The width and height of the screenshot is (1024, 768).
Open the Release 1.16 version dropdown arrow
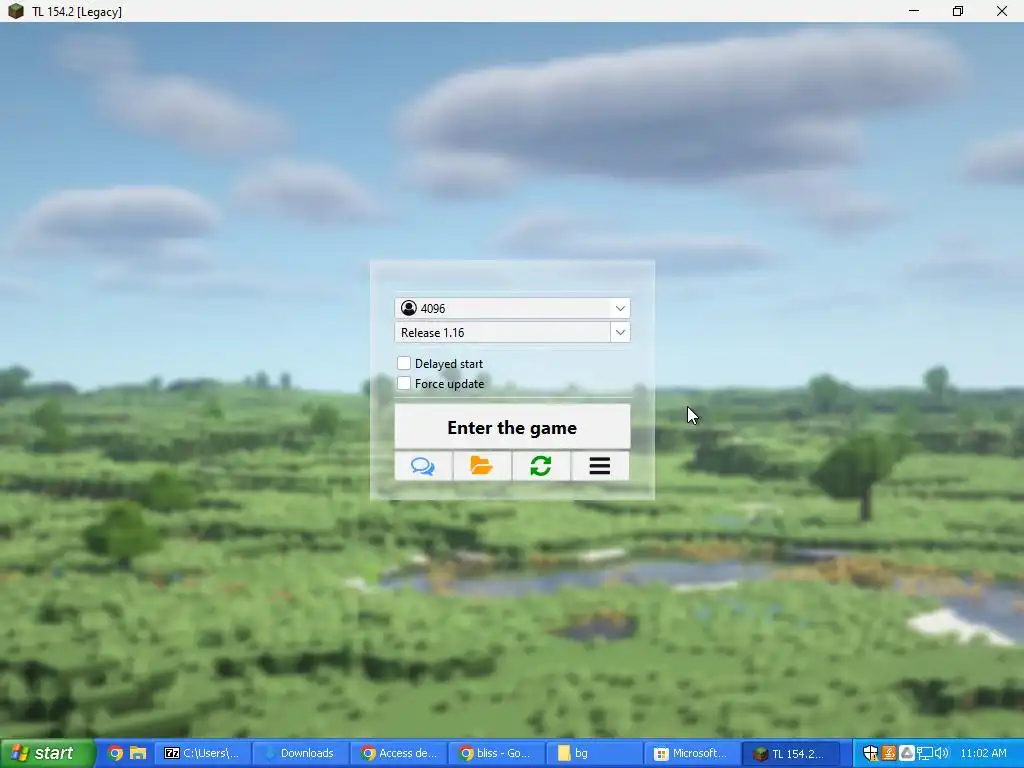click(x=620, y=332)
